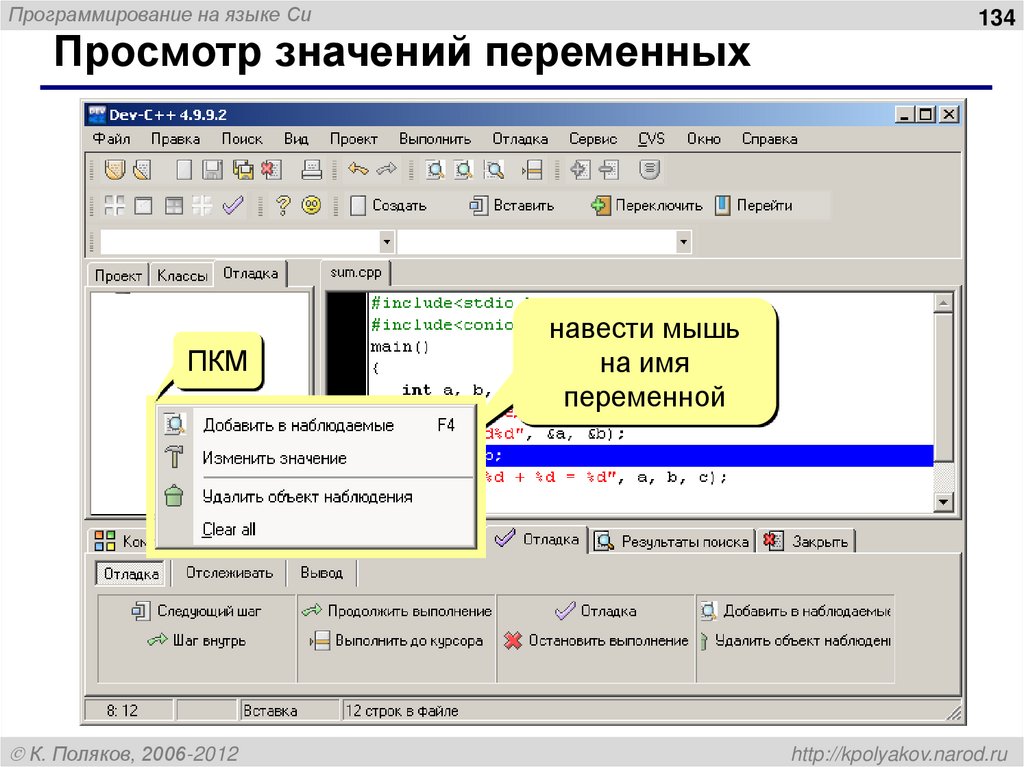
Task: Open the Поиск menu
Action: tap(242, 139)
